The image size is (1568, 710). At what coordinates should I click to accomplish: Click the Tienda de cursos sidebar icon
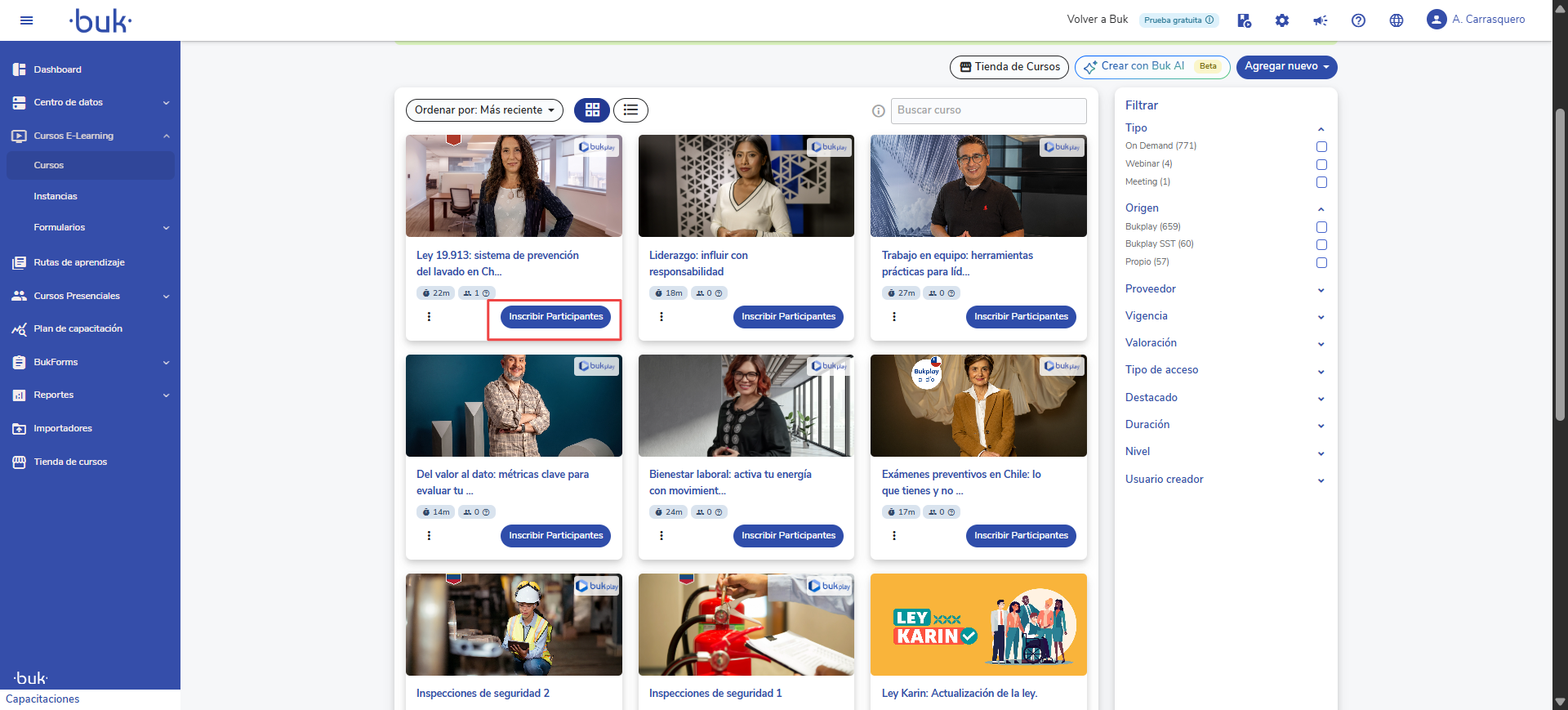pos(19,462)
